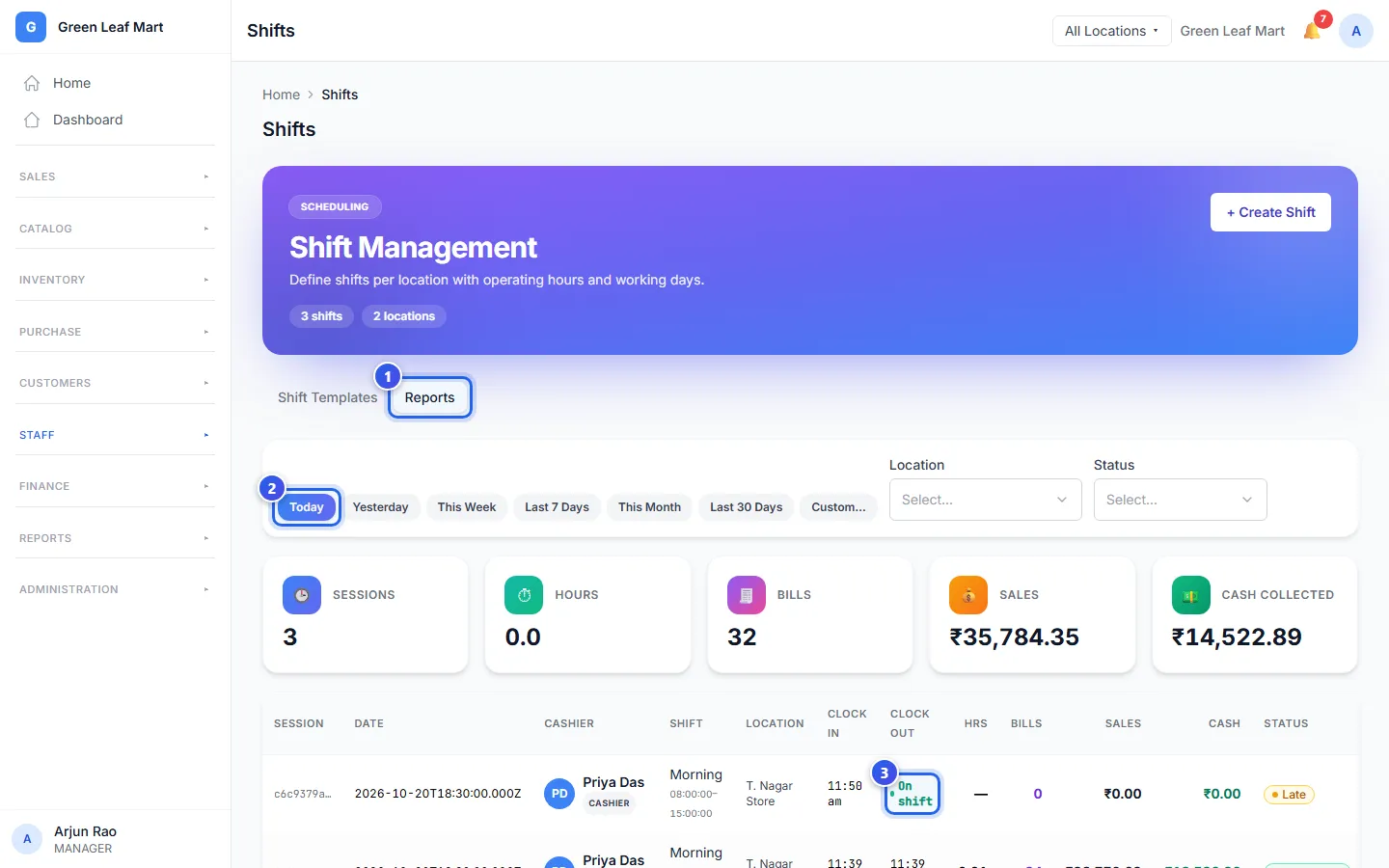
Task: Click the Green Leaf Mart G logo icon
Action: click(31, 27)
